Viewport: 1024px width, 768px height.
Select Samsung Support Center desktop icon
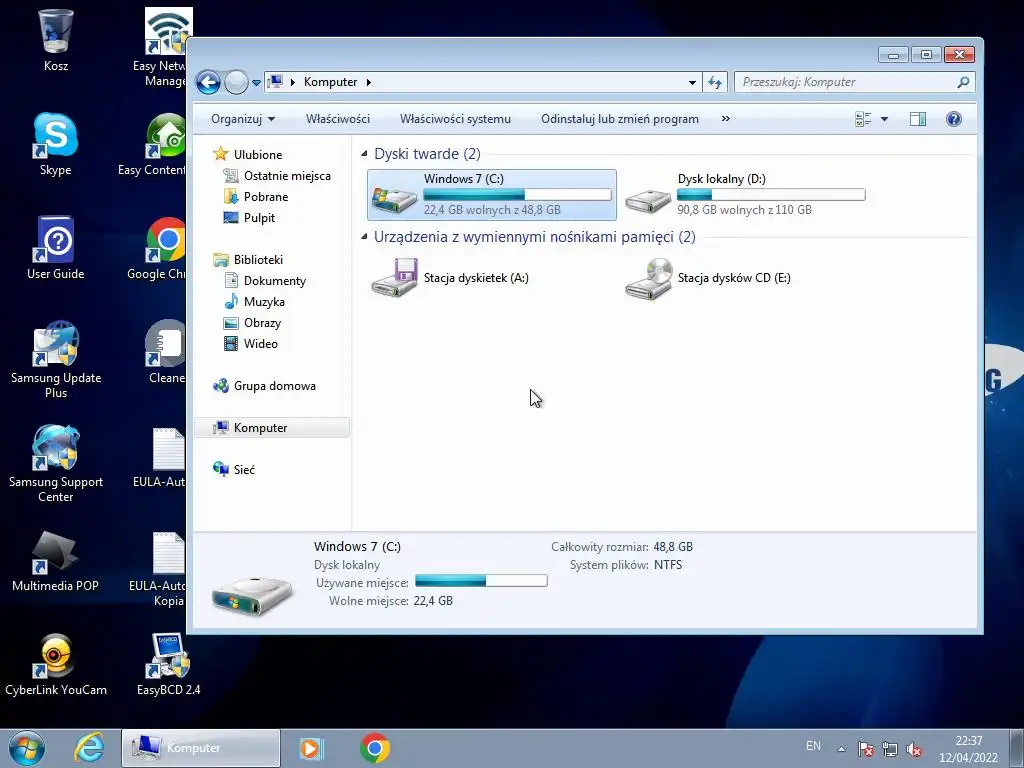click(x=56, y=463)
